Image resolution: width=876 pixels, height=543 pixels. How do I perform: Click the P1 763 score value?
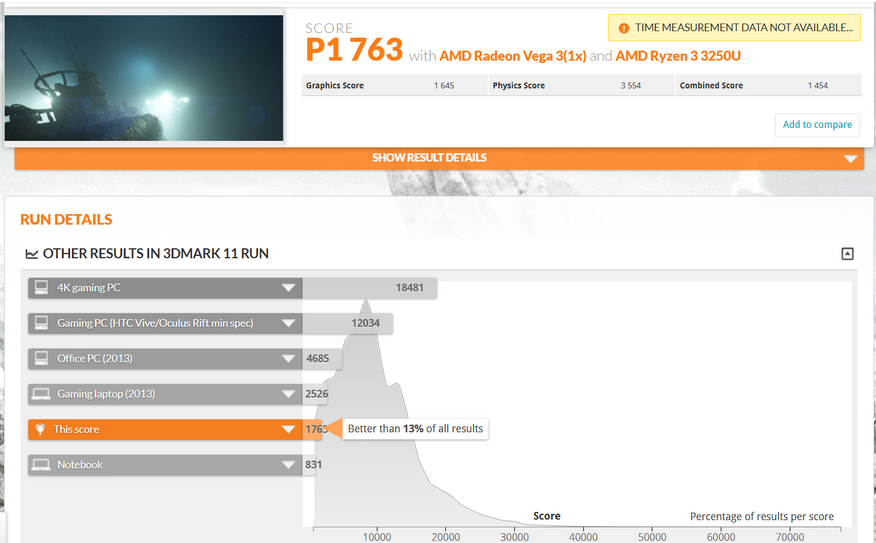coord(354,50)
